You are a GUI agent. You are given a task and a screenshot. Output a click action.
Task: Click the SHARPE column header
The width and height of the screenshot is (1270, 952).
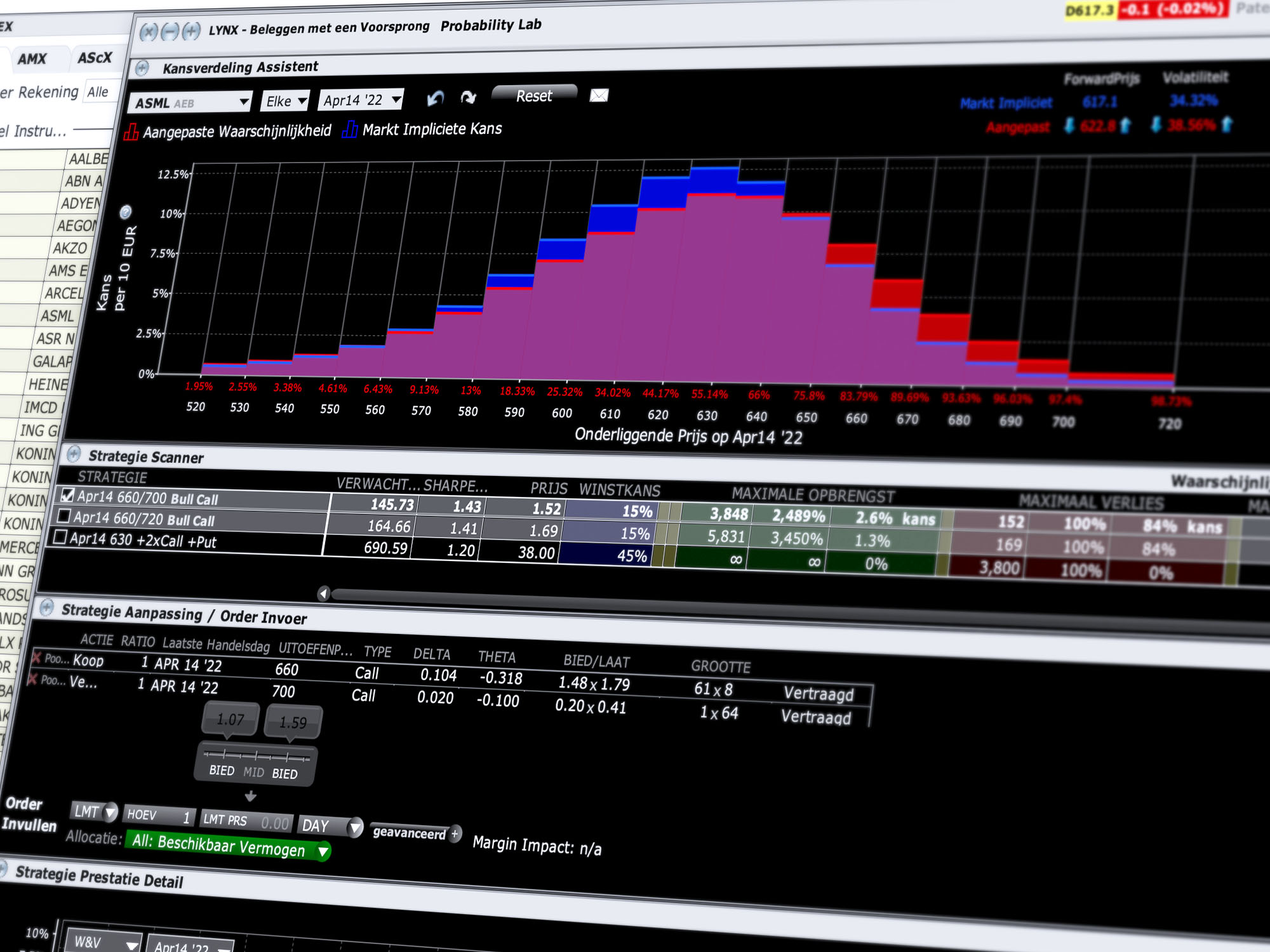(x=455, y=486)
